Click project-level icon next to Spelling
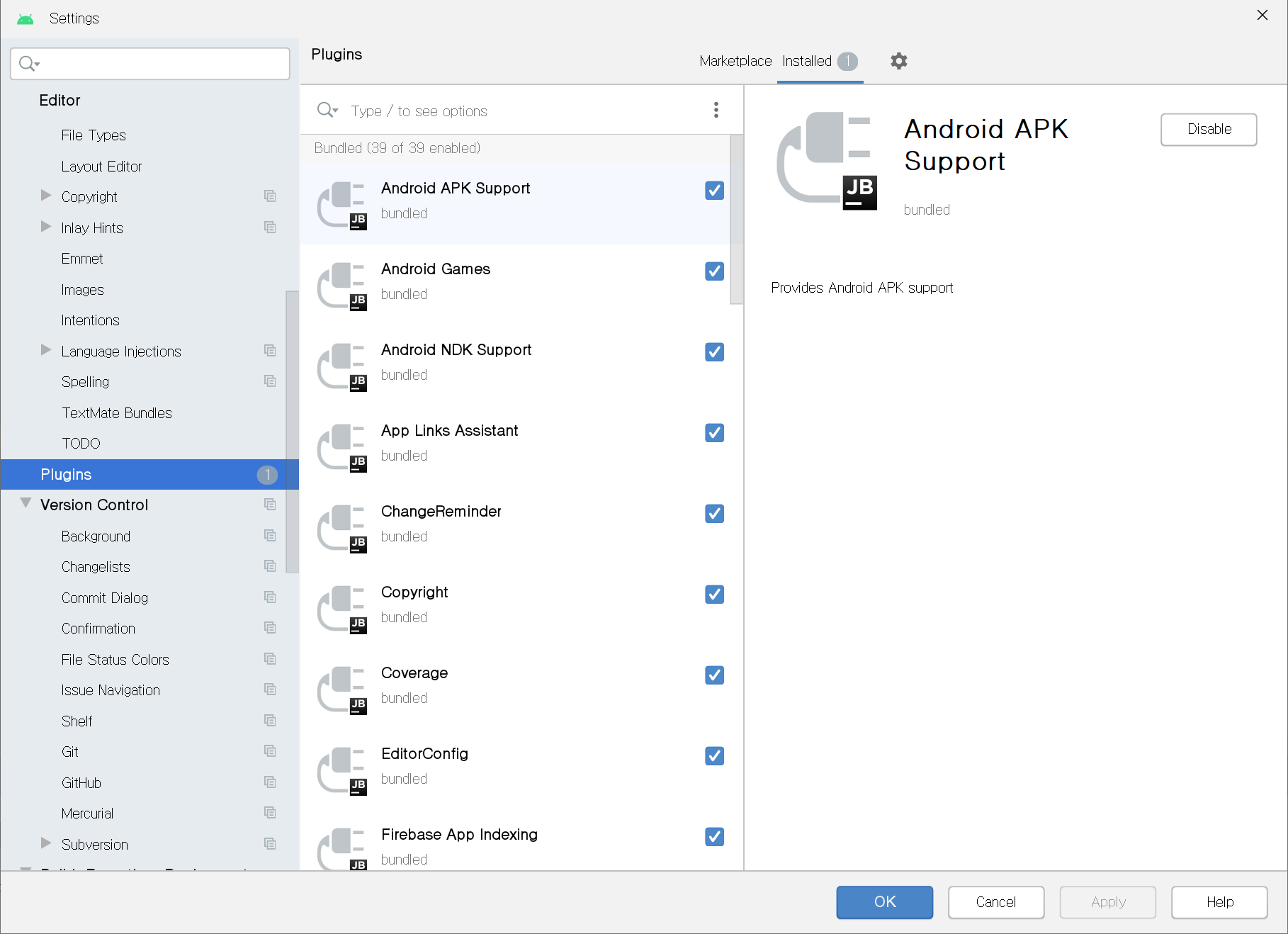 270,381
